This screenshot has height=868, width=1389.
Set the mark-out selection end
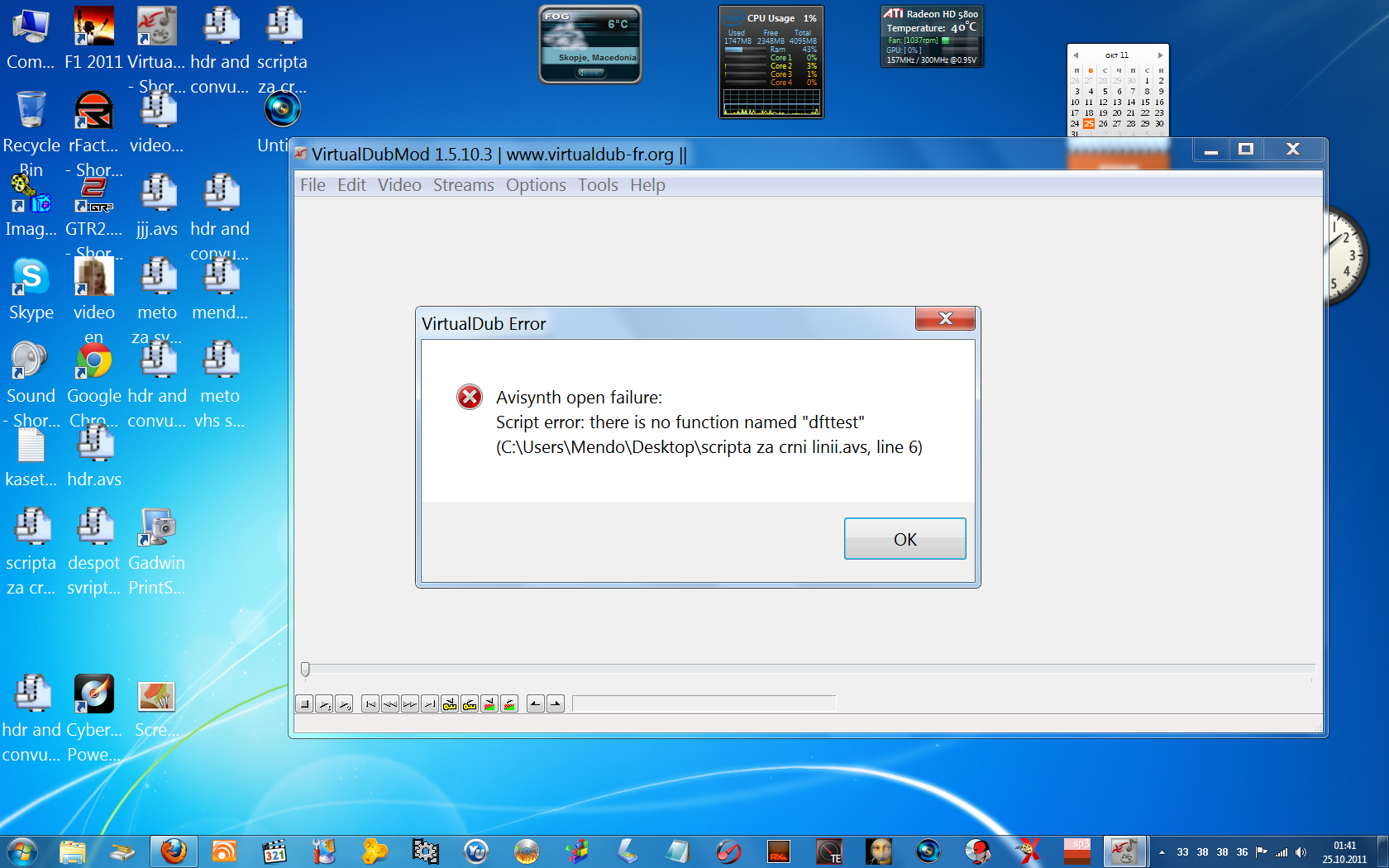pyautogui.click(x=556, y=704)
